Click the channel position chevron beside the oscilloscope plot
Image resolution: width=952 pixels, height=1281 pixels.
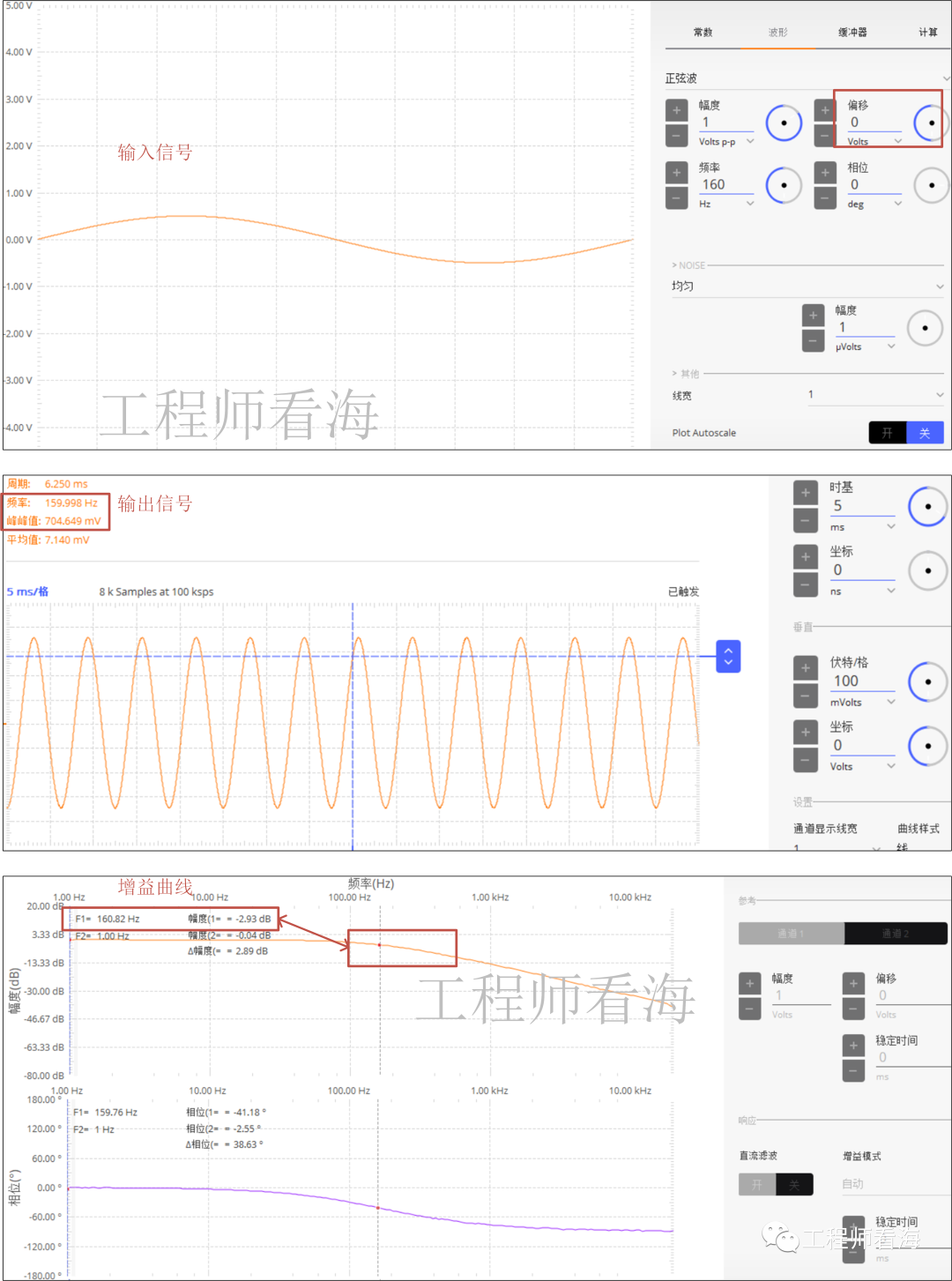click(x=728, y=656)
